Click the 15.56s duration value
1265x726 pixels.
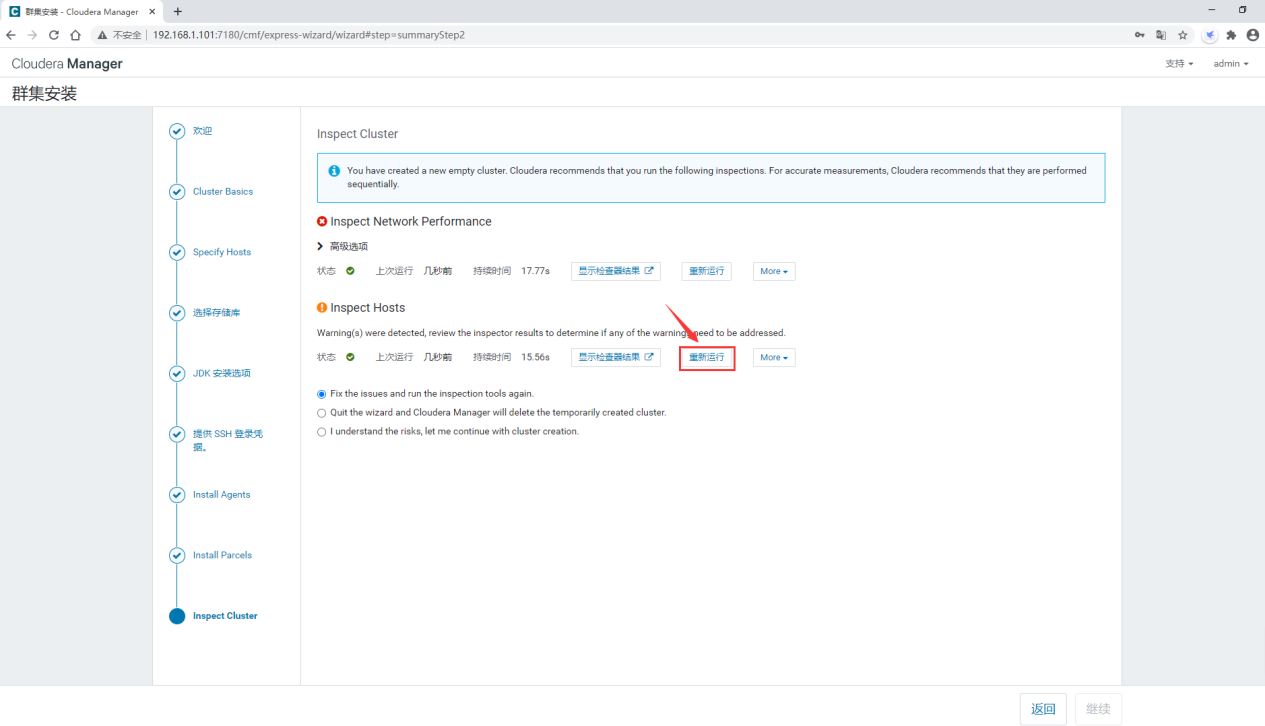[536, 357]
